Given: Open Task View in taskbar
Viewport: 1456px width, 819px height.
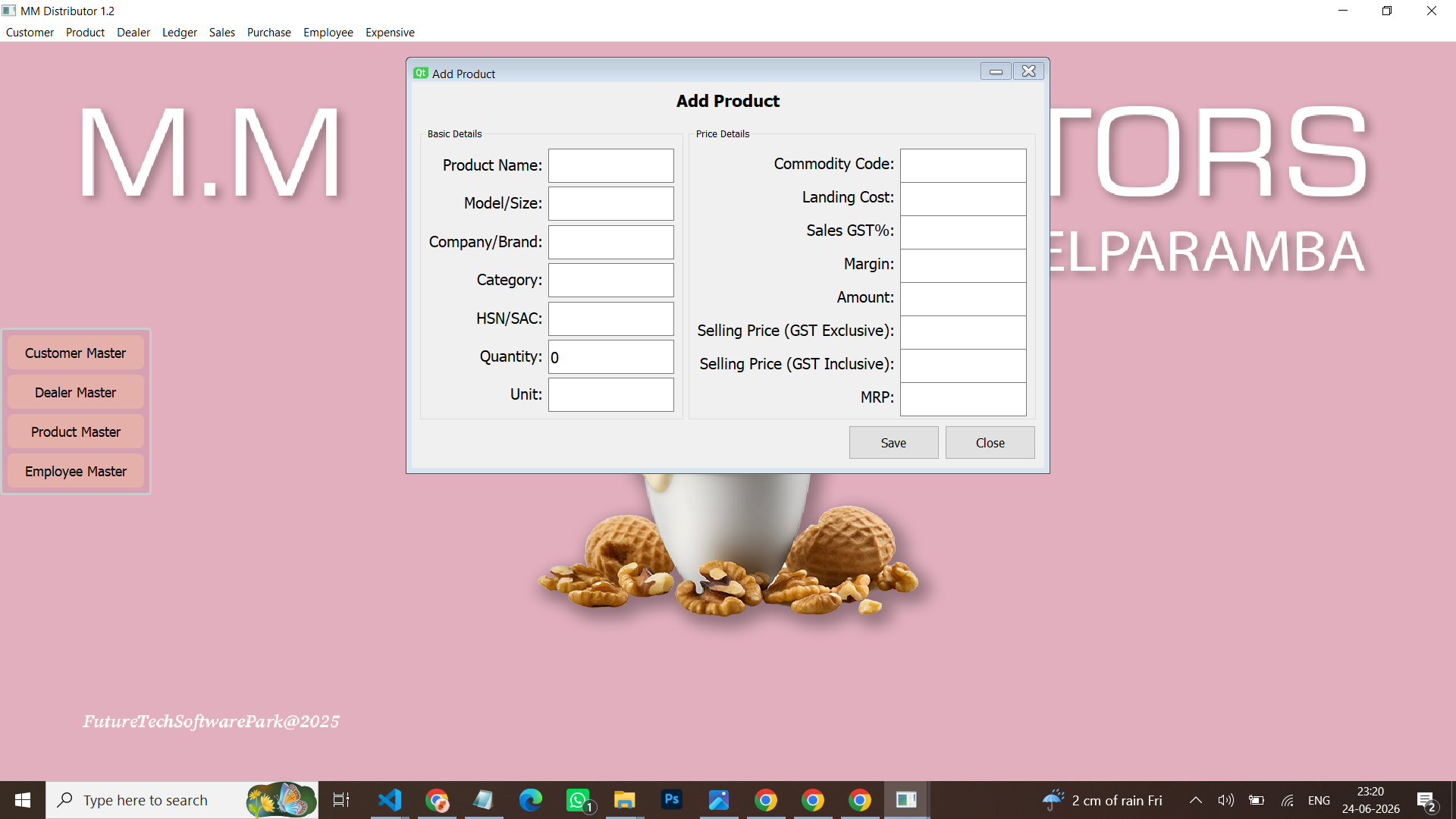Looking at the screenshot, I should tap(341, 800).
